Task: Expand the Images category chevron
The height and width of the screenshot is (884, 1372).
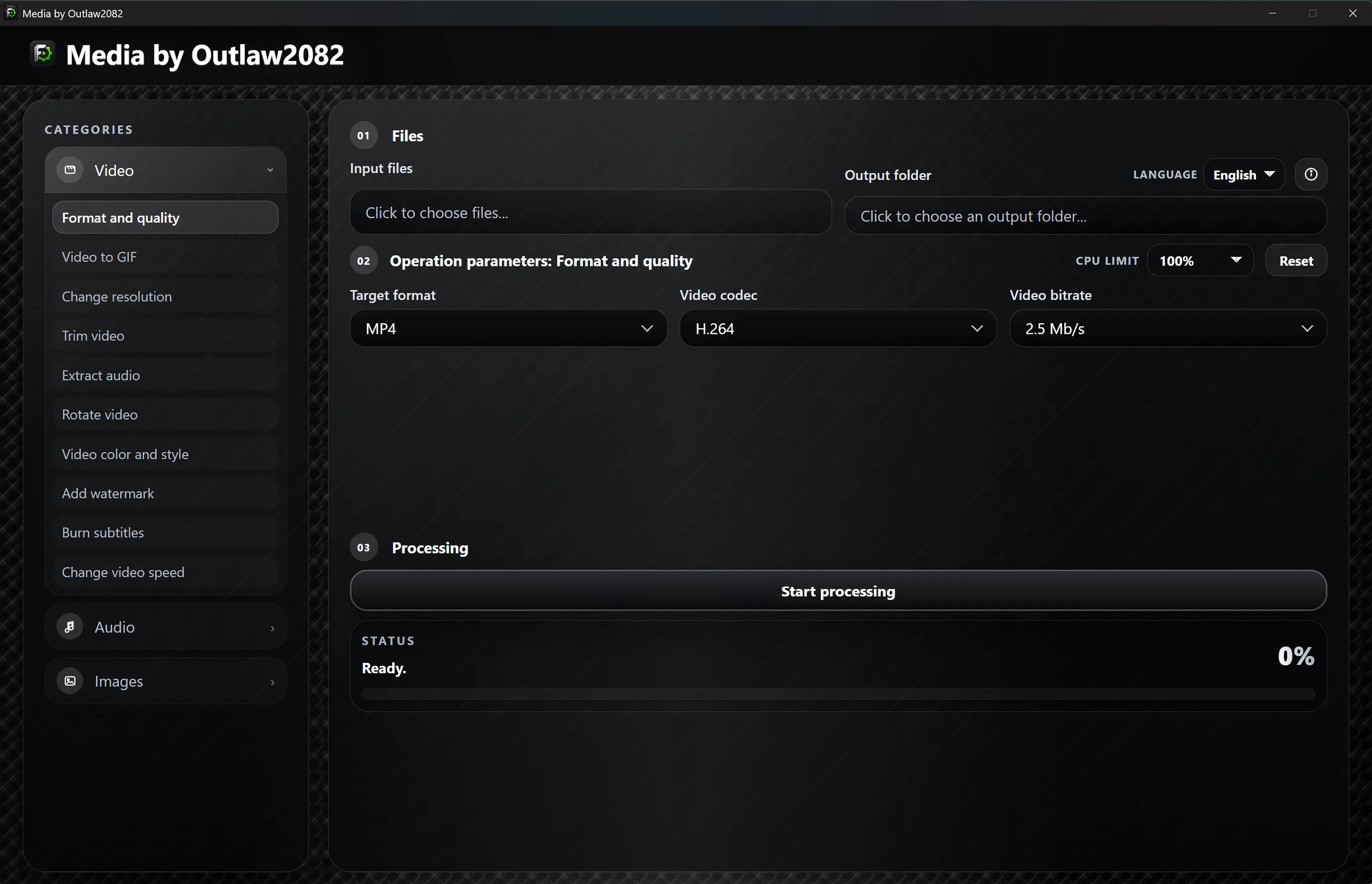Action: click(x=273, y=682)
